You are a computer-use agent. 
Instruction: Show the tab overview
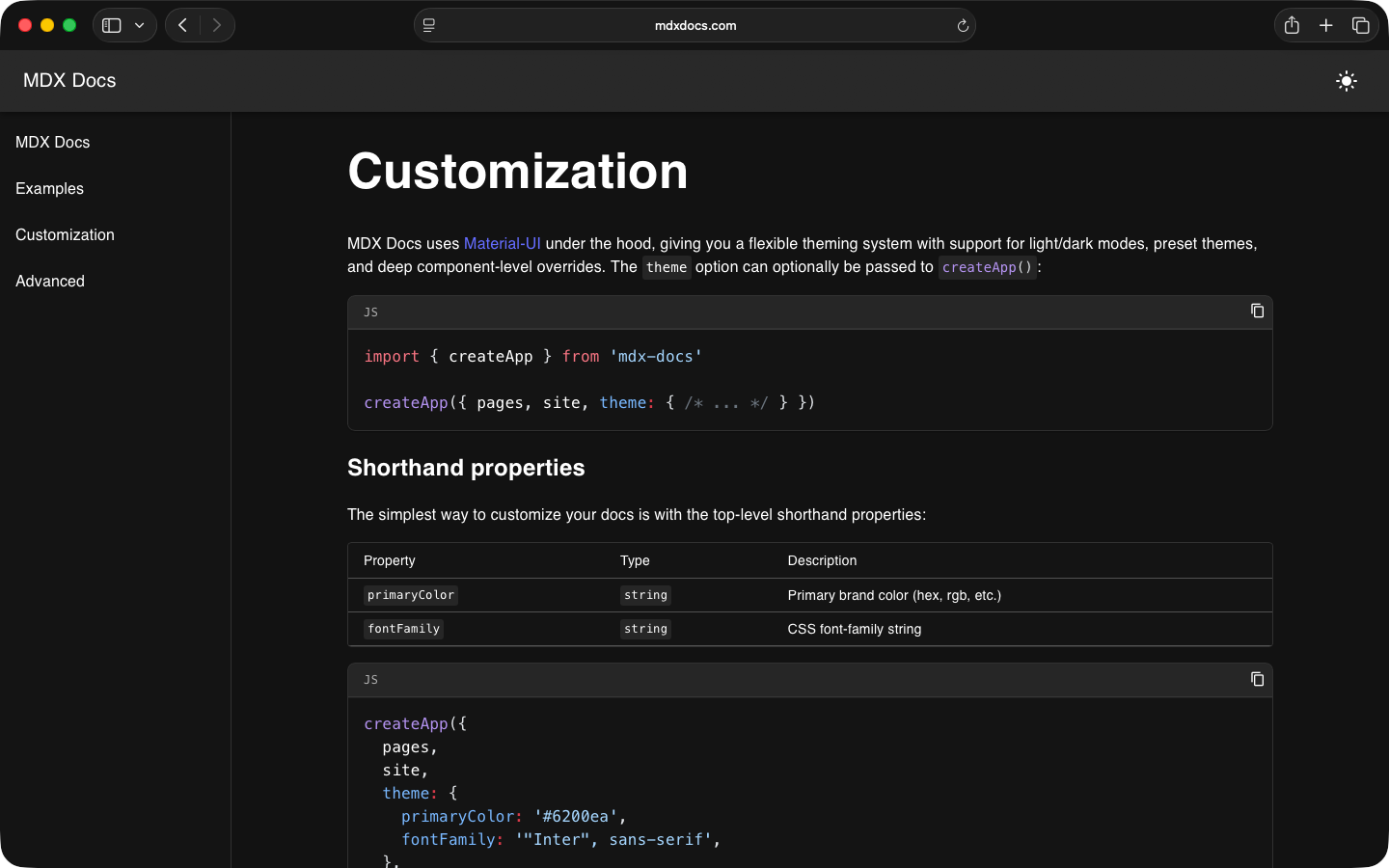tap(1361, 25)
